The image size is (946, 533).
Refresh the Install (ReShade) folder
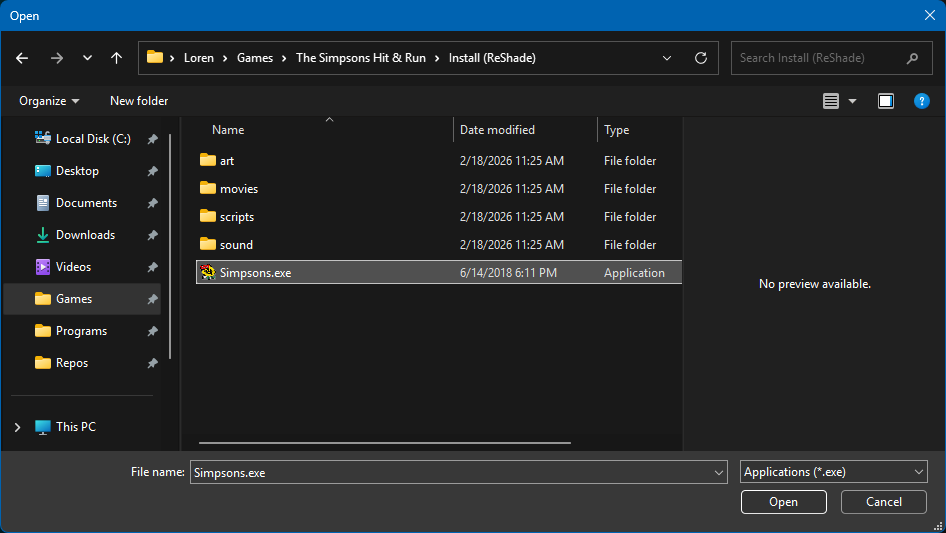tap(700, 58)
